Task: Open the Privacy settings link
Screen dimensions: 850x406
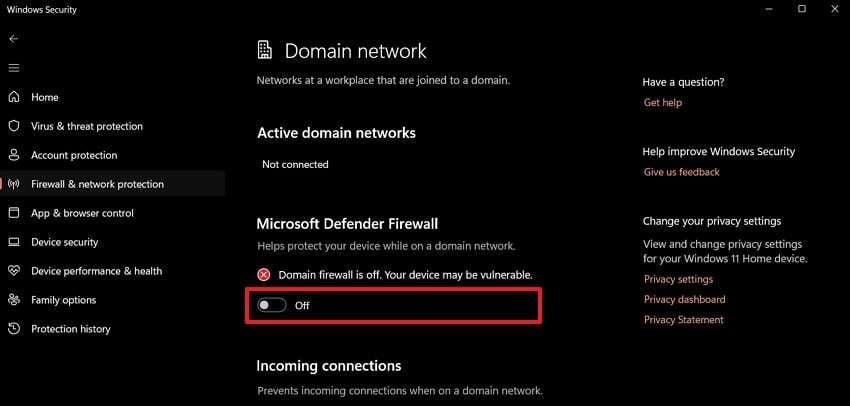Action: [x=678, y=280]
